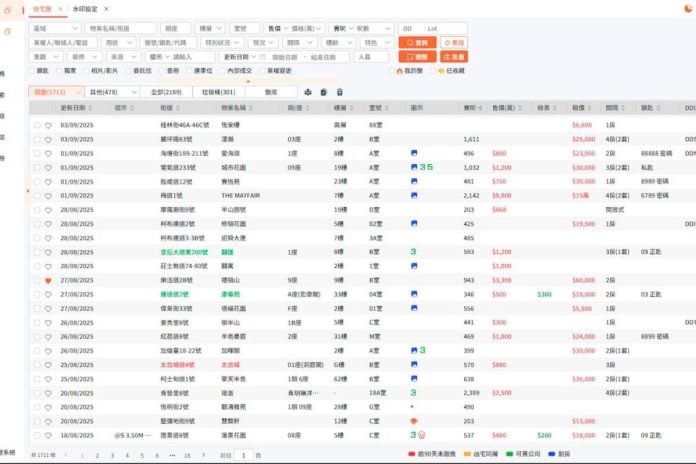Select row checkbox for THE MAYFAIR listing
The width and height of the screenshot is (696, 464).
tap(37, 196)
